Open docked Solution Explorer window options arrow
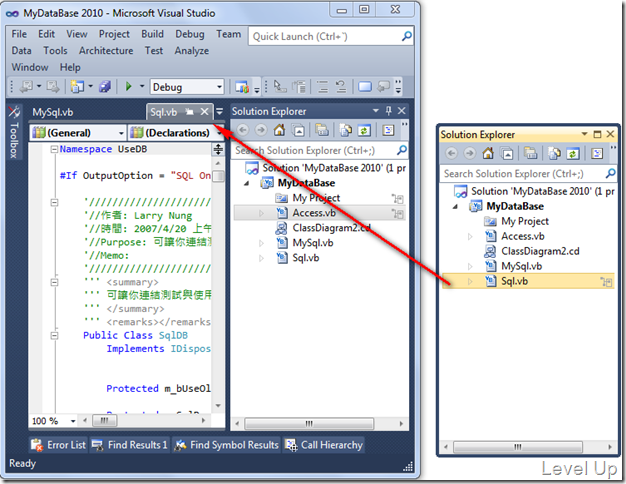This screenshot has width=626, height=484. tap(376, 111)
